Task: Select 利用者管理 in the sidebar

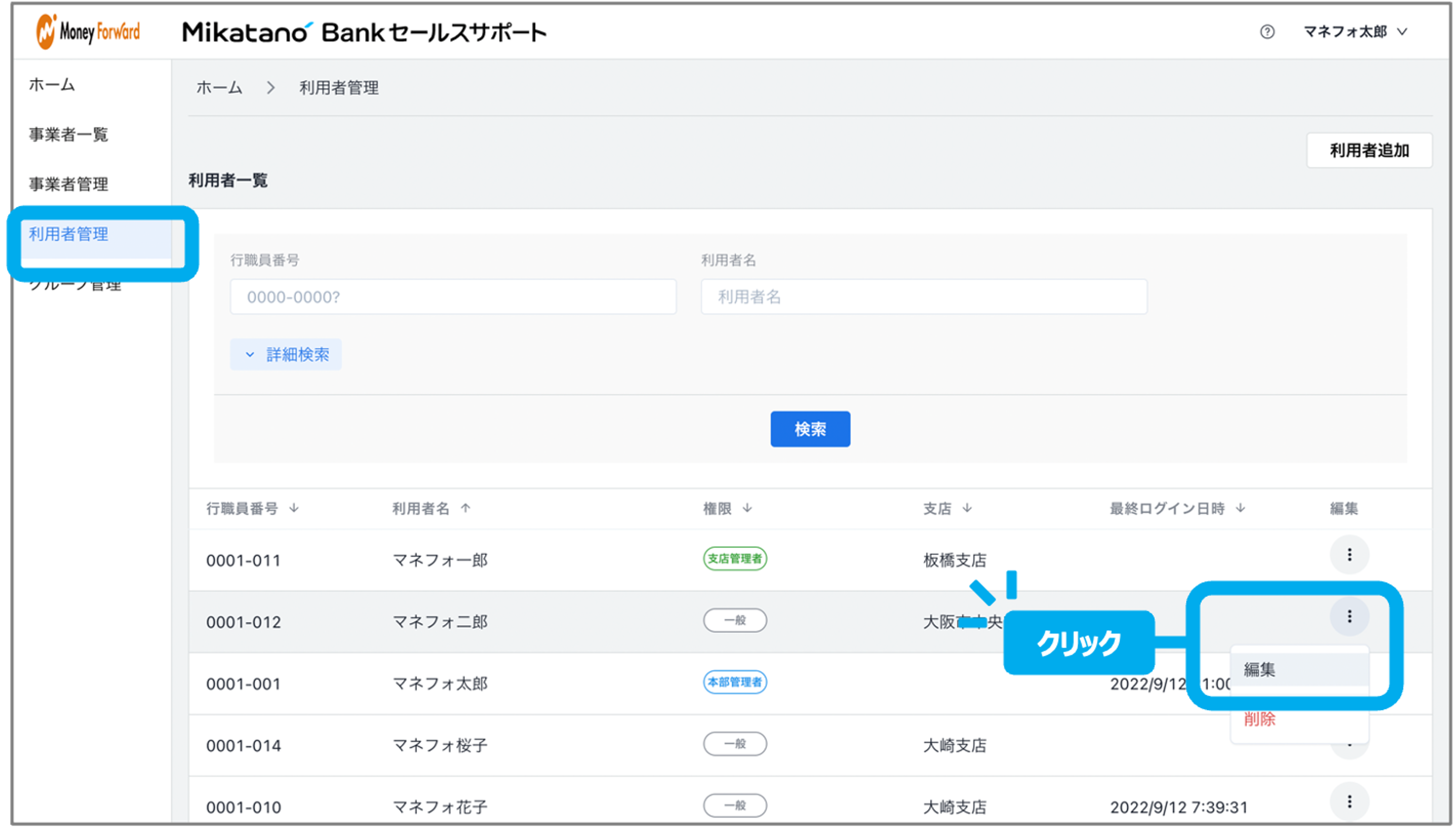Action: tap(96, 235)
